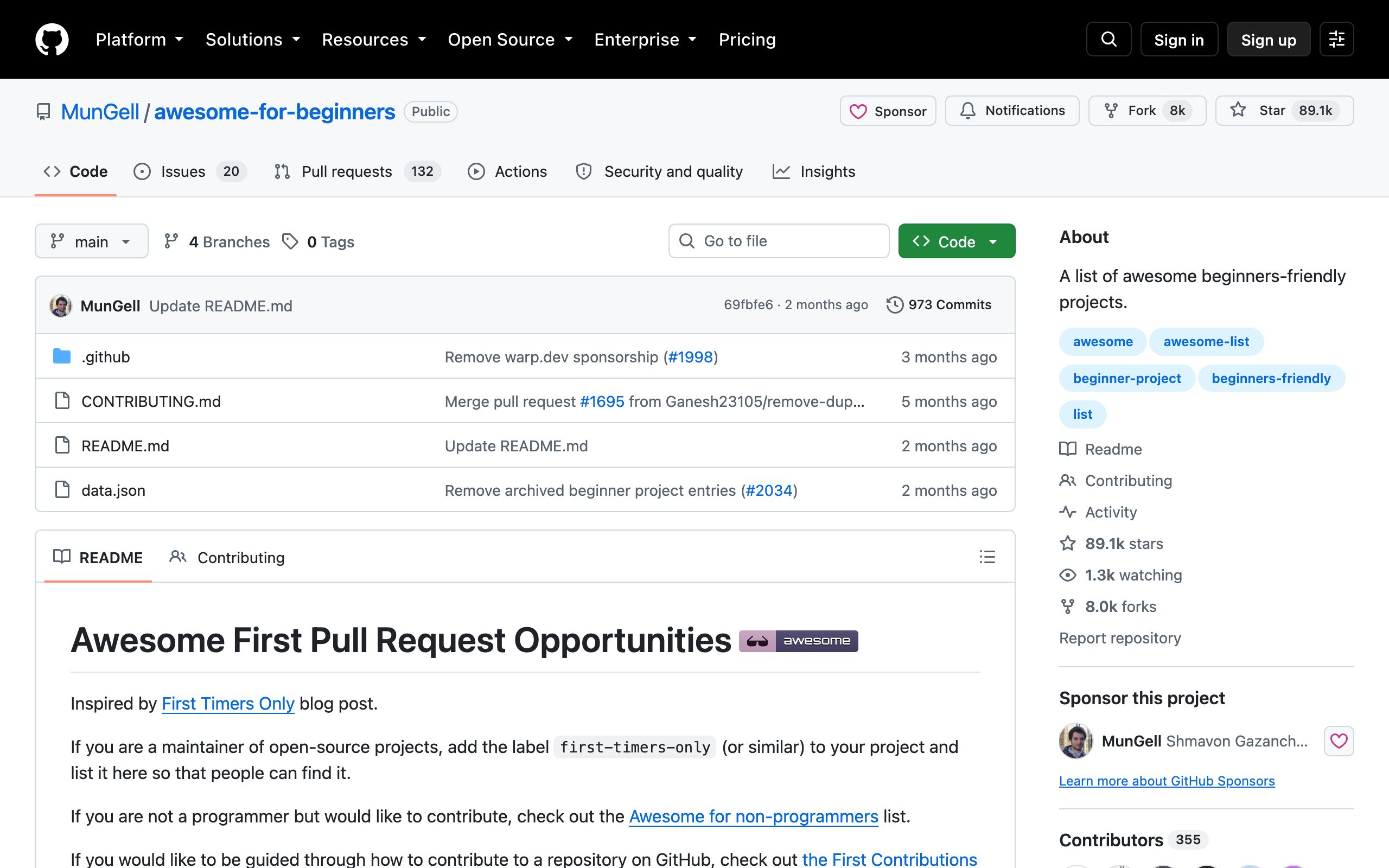
Task: Open the README outline list icon
Action: 986,557
